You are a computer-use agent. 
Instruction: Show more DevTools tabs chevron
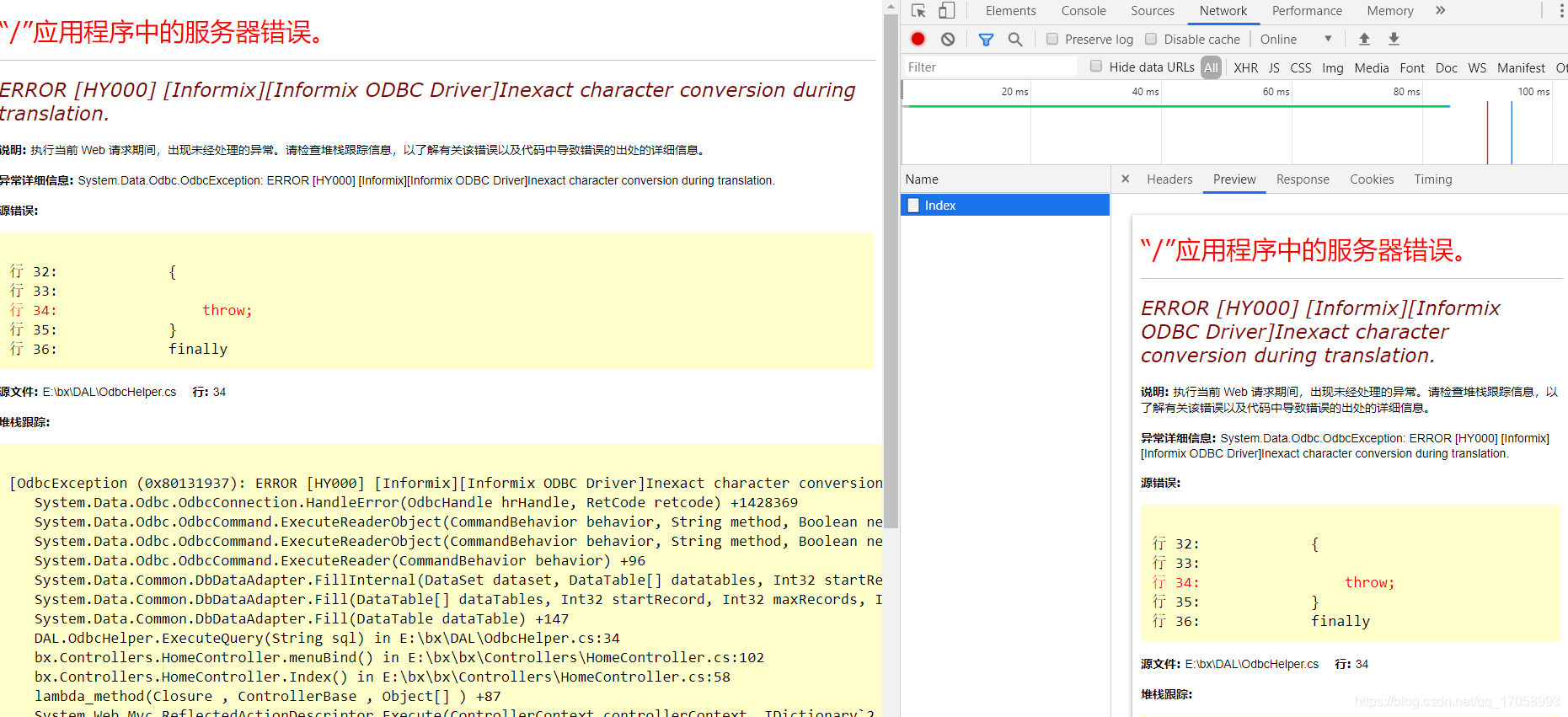coord(1440,11)
